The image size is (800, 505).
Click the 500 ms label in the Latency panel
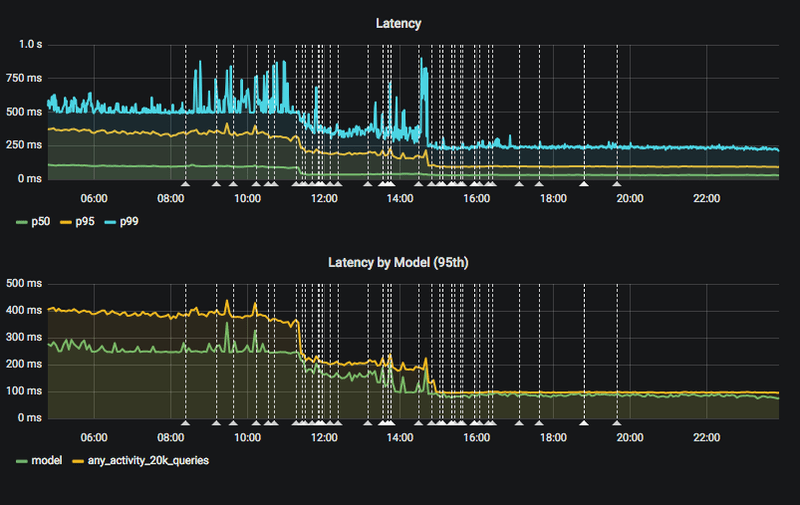pos(24,112)
